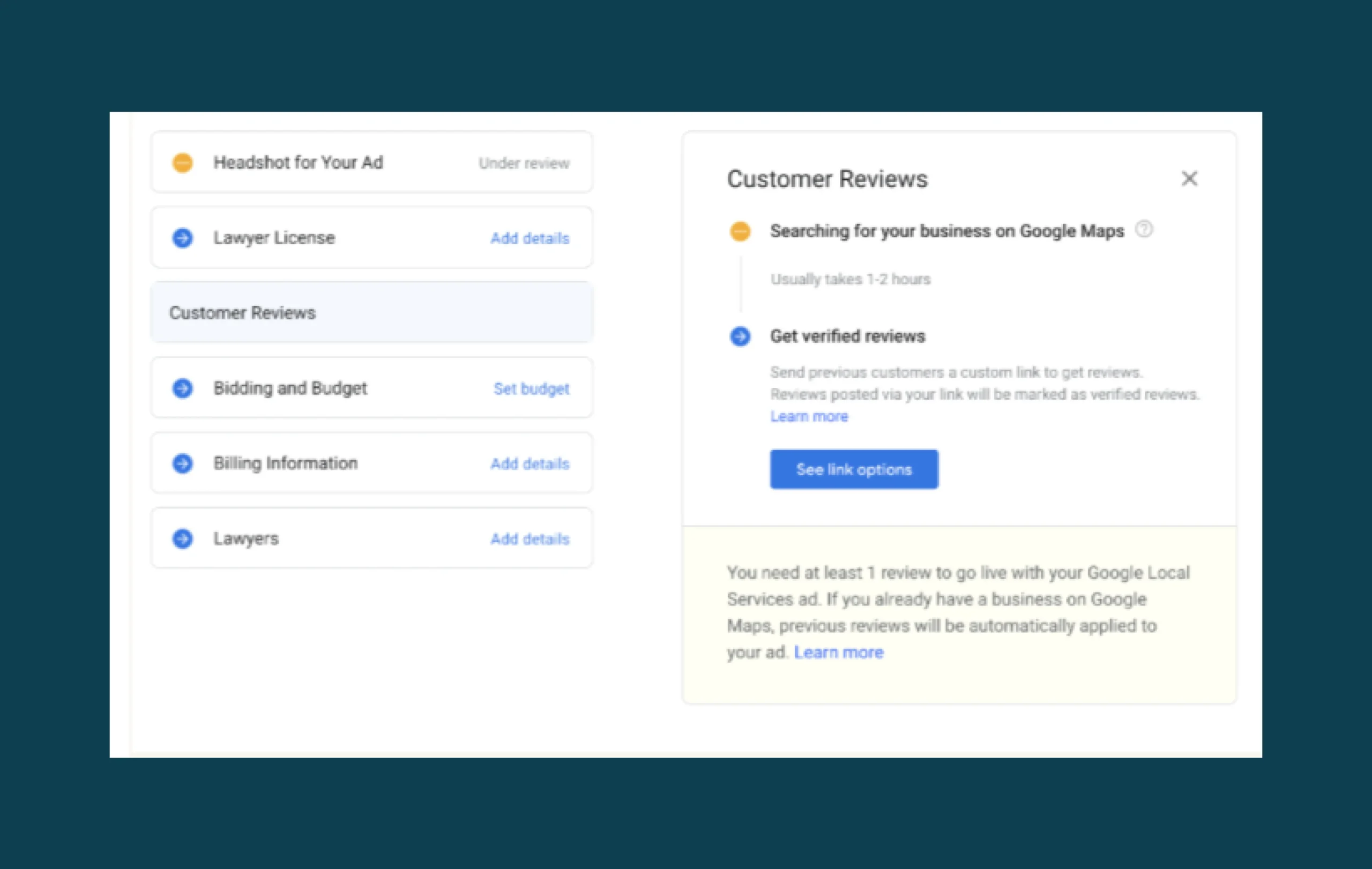Screen dimensions: 1372x869
Task: Open the Lawyers item label
Action: [246, 539]
